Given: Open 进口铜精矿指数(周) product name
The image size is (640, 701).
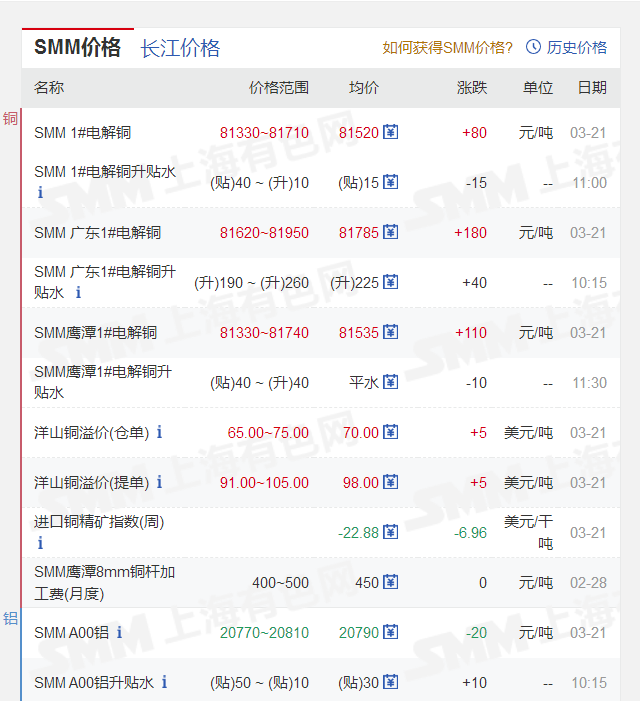Looking at the screenshot, I should click(x=99, y=522).
